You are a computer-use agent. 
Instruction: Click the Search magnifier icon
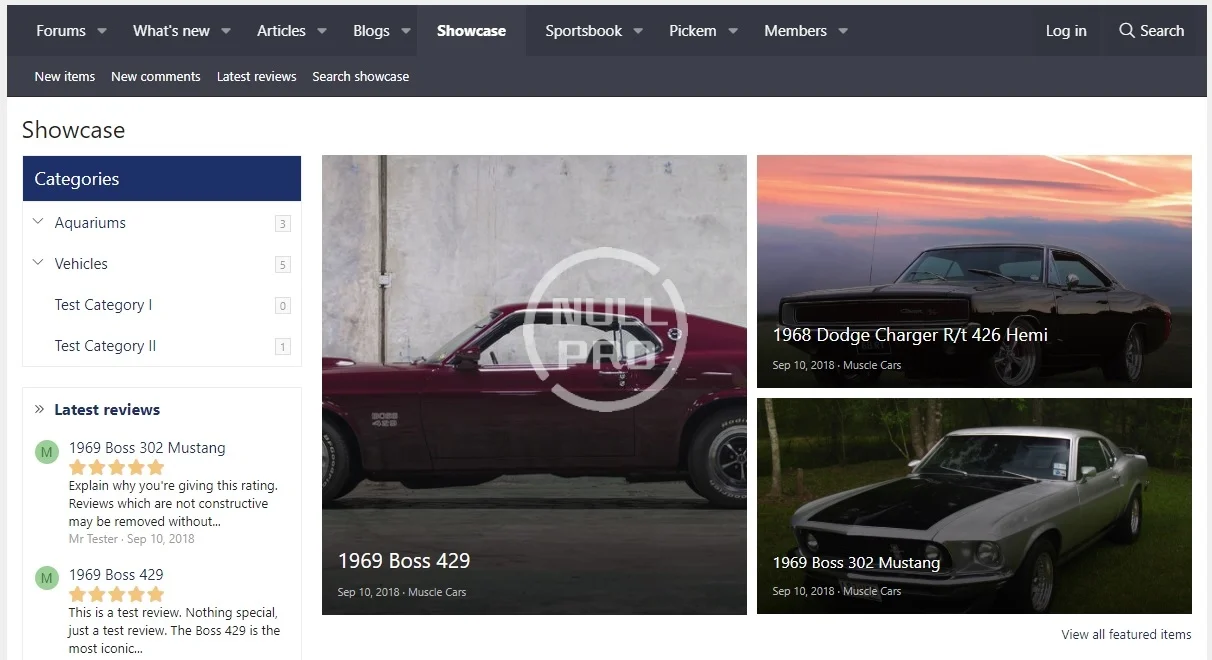coord(1127,31)
